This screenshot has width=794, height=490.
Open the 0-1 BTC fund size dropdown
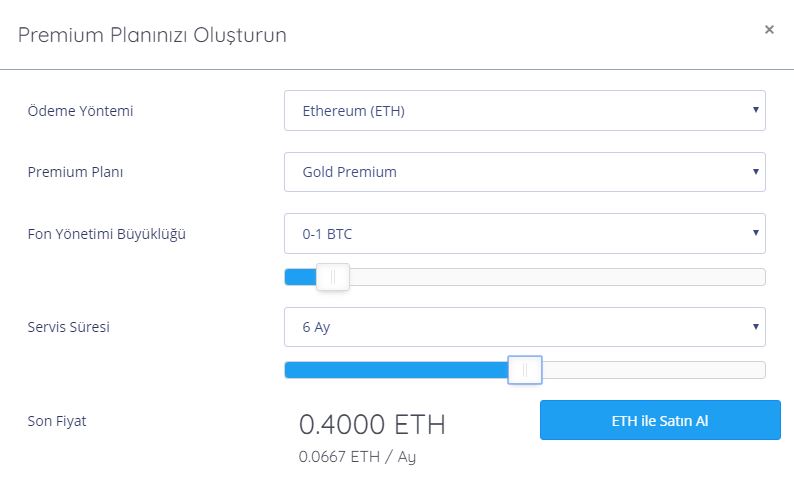point(524,234)
